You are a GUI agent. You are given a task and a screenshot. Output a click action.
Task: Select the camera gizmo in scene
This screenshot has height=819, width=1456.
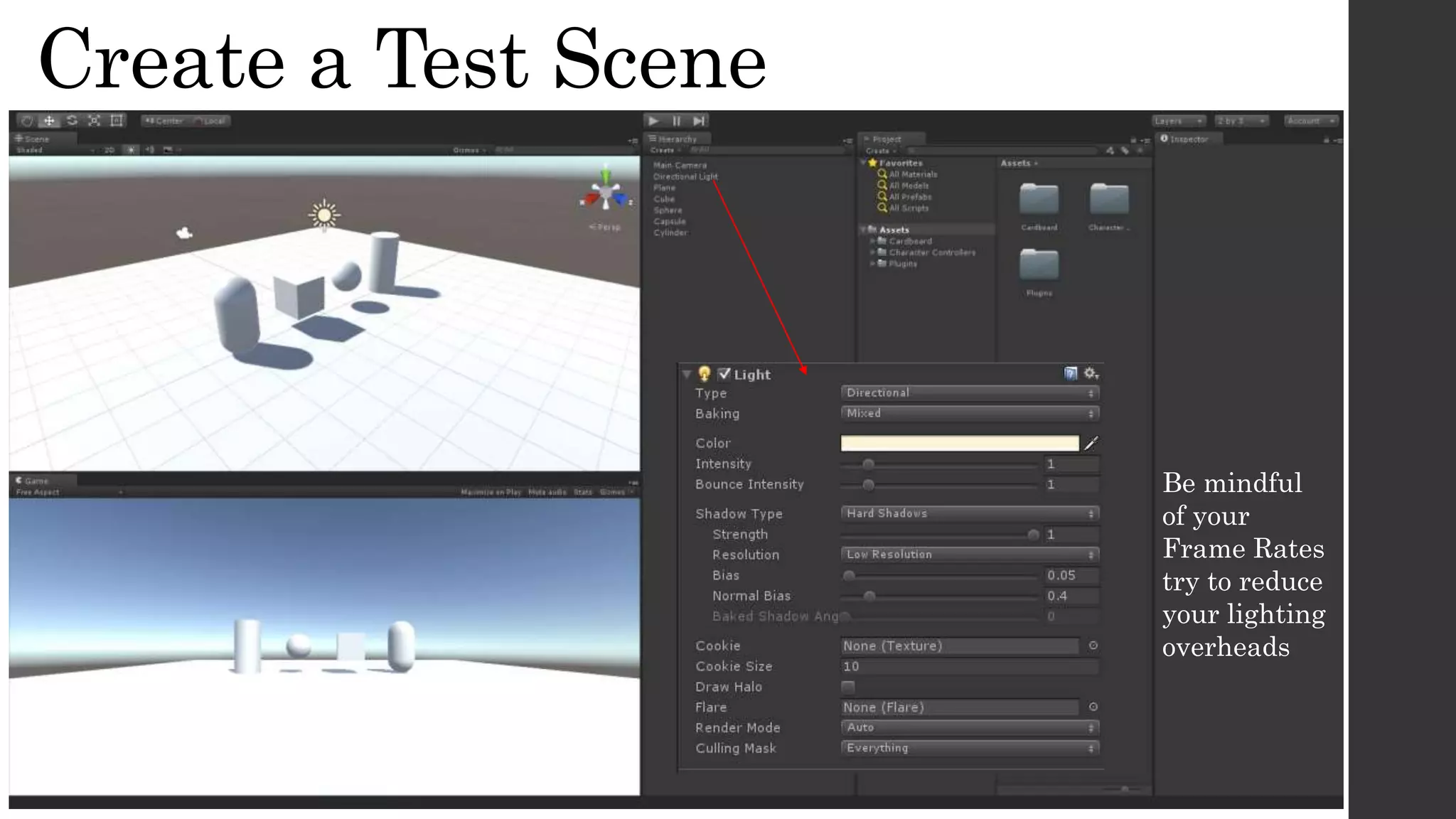pos(184,232)
